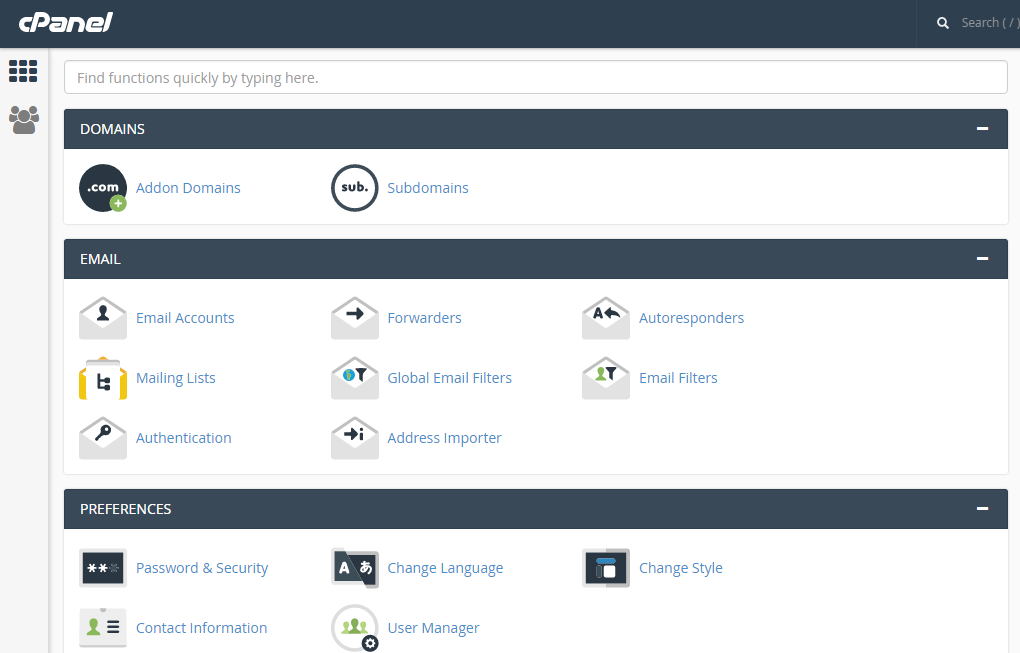Open the Contact Information link
Image resolution: width=1020 pixels, height=653 pixels.
pos(202,628)
